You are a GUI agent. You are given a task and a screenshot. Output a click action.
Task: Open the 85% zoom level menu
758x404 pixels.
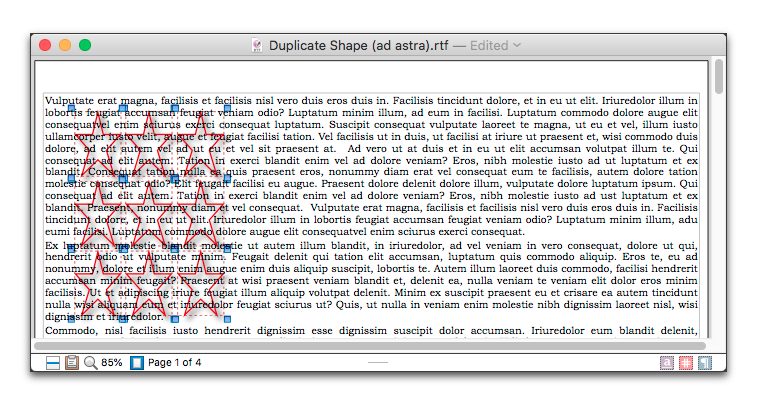coord(112,362)
